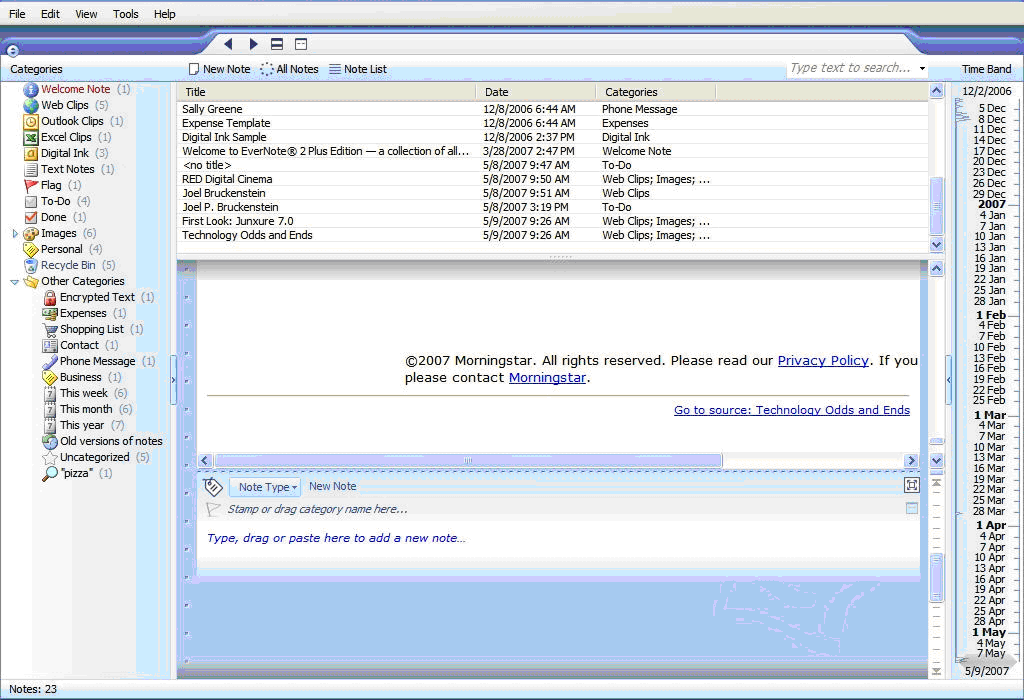Screen dimensions: 1024x700
Task: Click the New Note button
Action: coord(219,69)
